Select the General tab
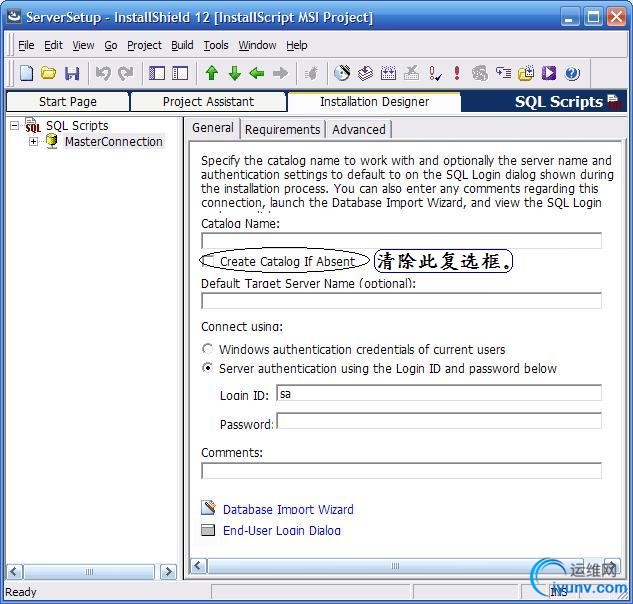The height and width of the screenshot is (604, 633). pos(213,128)
